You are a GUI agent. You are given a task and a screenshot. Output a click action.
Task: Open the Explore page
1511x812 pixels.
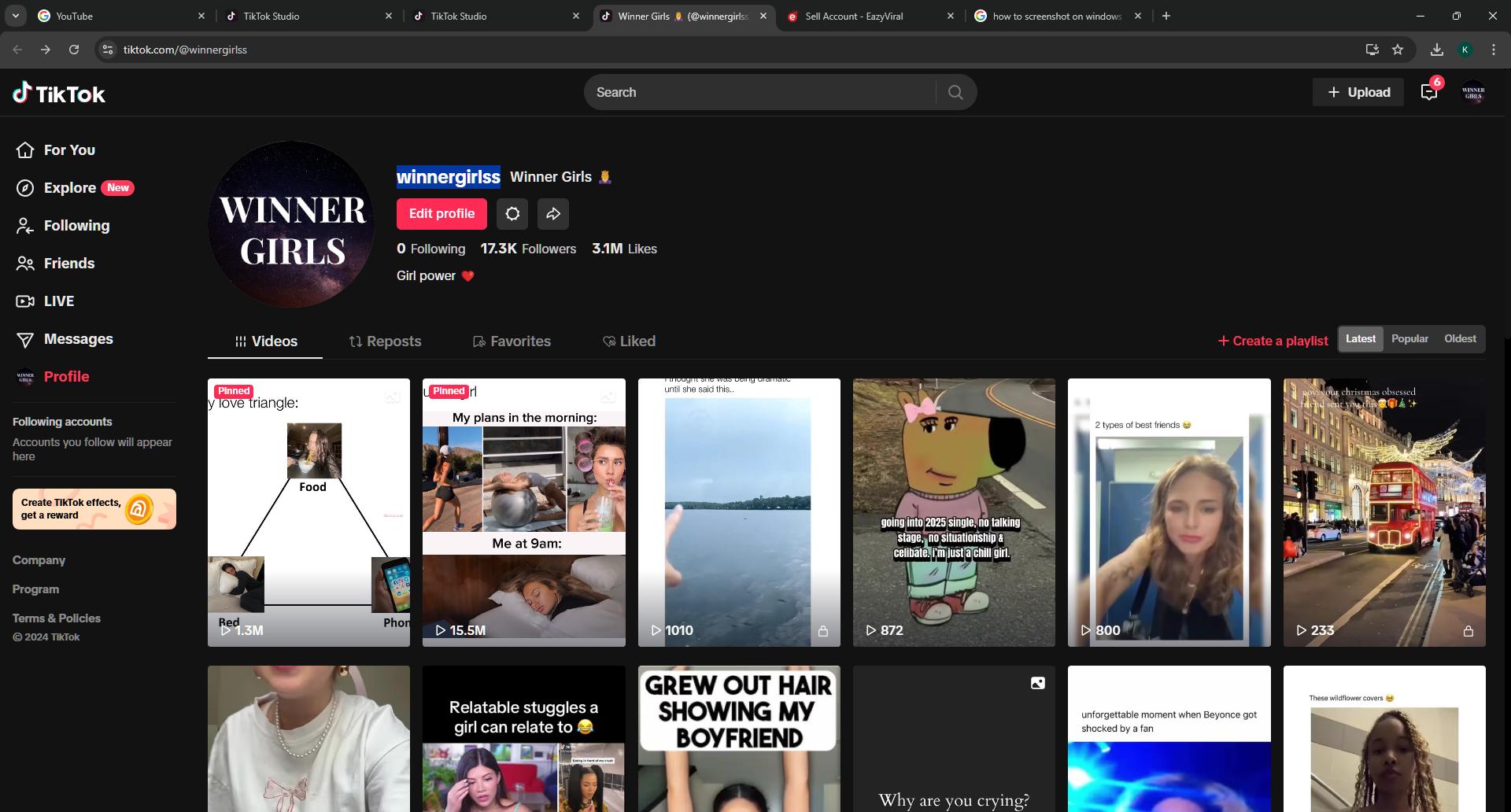click(x=75, y=188)
